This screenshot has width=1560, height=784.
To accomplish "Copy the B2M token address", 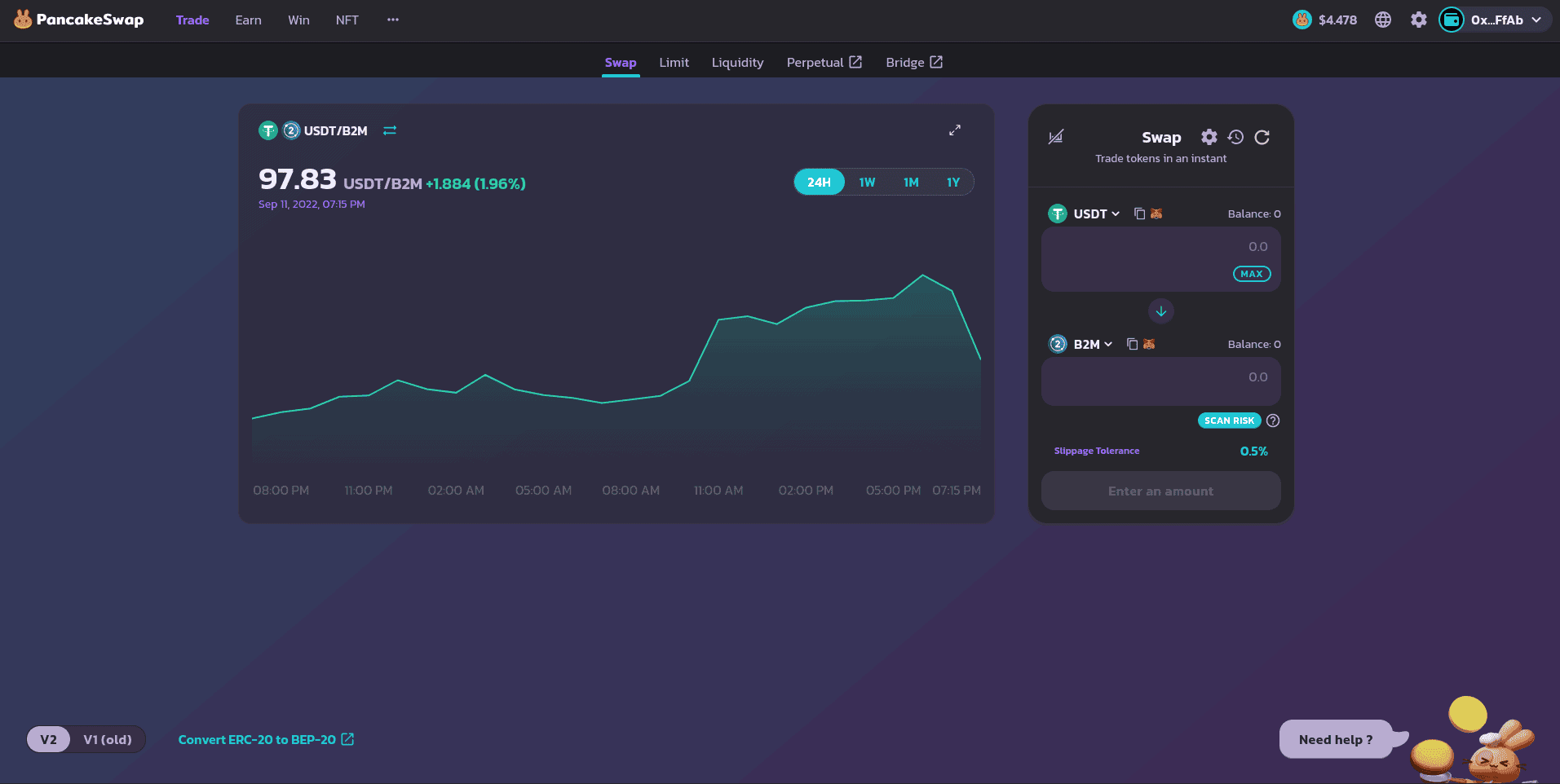I will pyautogui.click(x=1132, y=344).
